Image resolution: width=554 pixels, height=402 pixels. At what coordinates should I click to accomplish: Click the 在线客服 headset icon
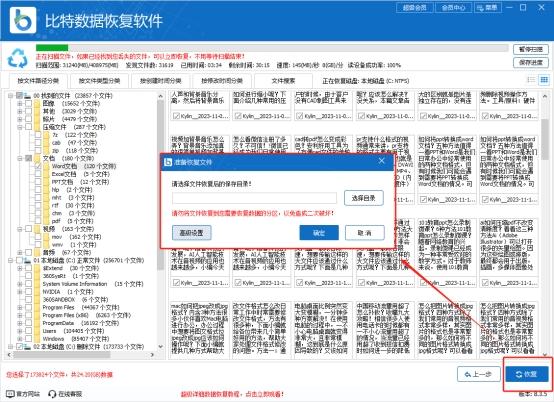[x=52, y=394]
